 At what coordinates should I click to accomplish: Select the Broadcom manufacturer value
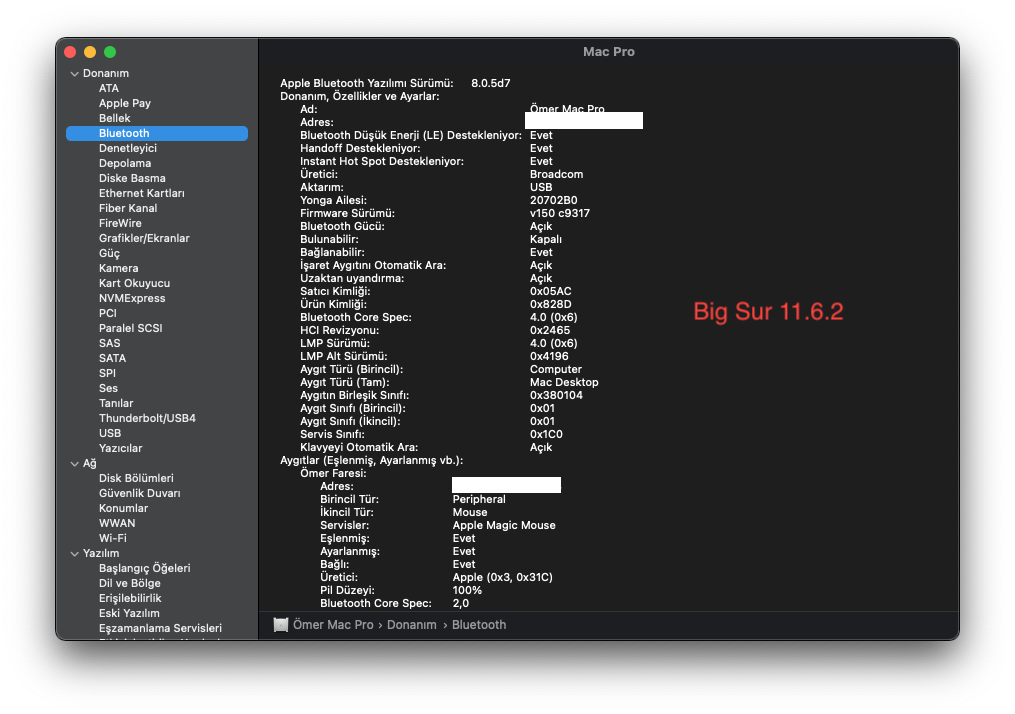point(556,174)
